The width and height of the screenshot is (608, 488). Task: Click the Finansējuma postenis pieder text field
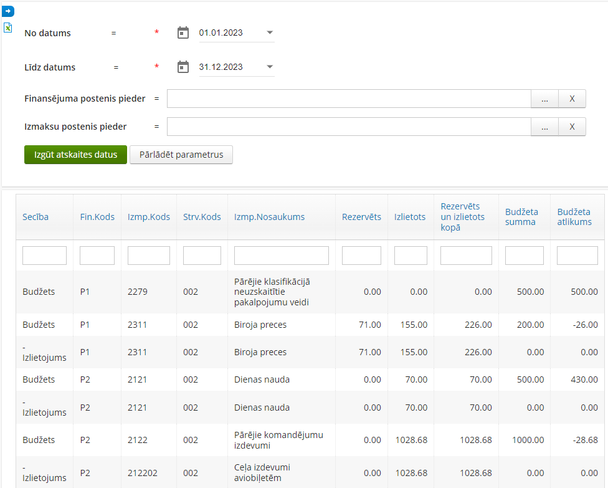point(348,99)
